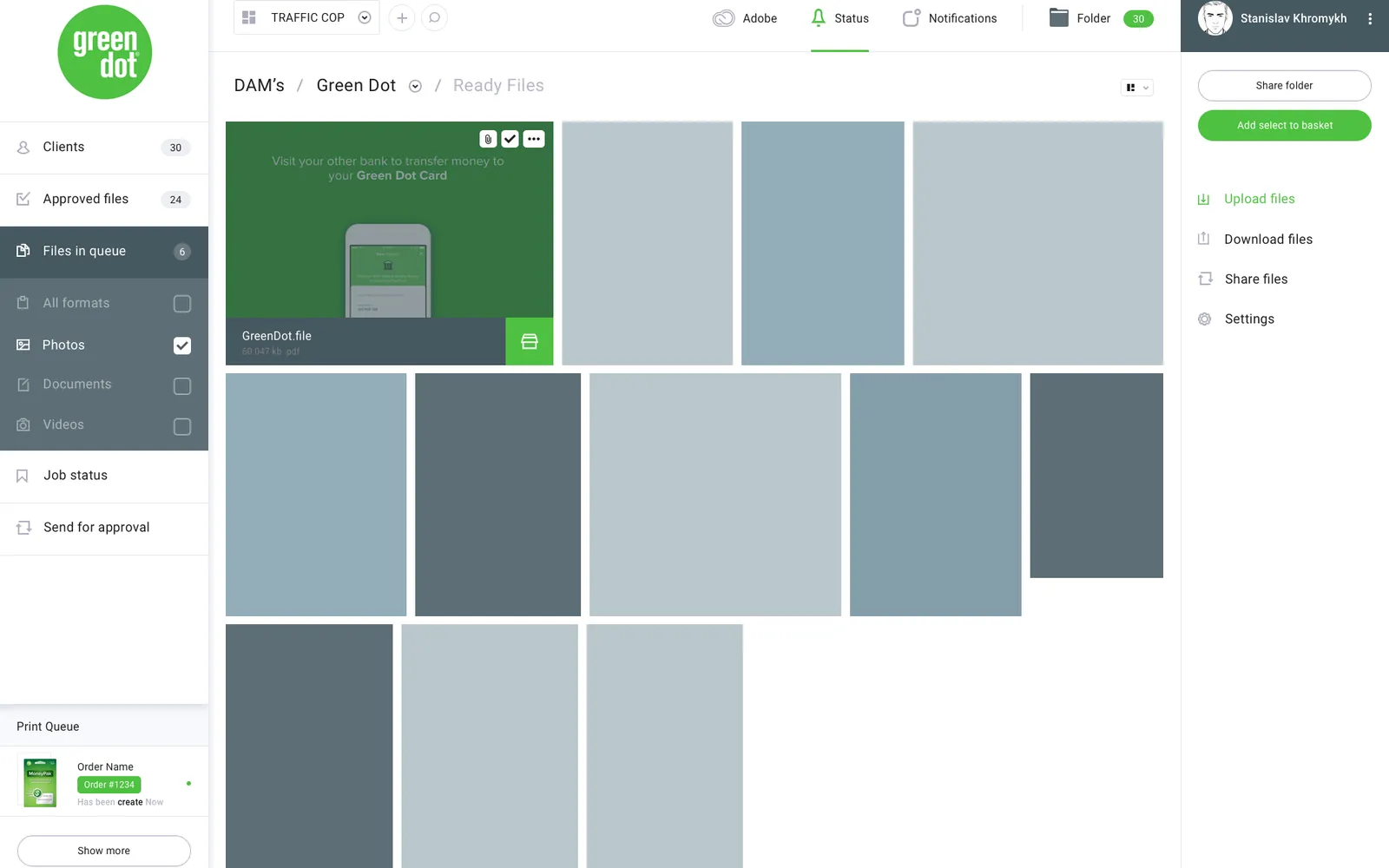
Task: Open the Clients menu item
Action: 104,148
